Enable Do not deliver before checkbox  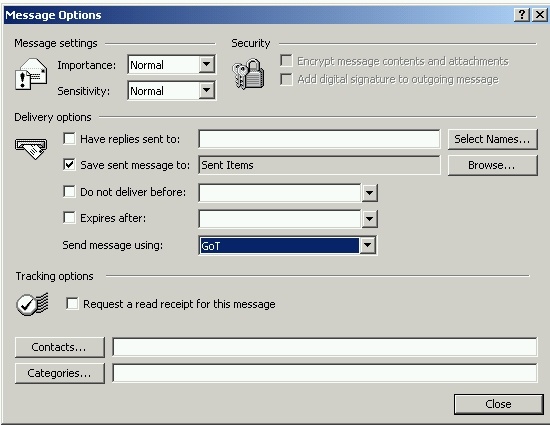click(69, 192)
